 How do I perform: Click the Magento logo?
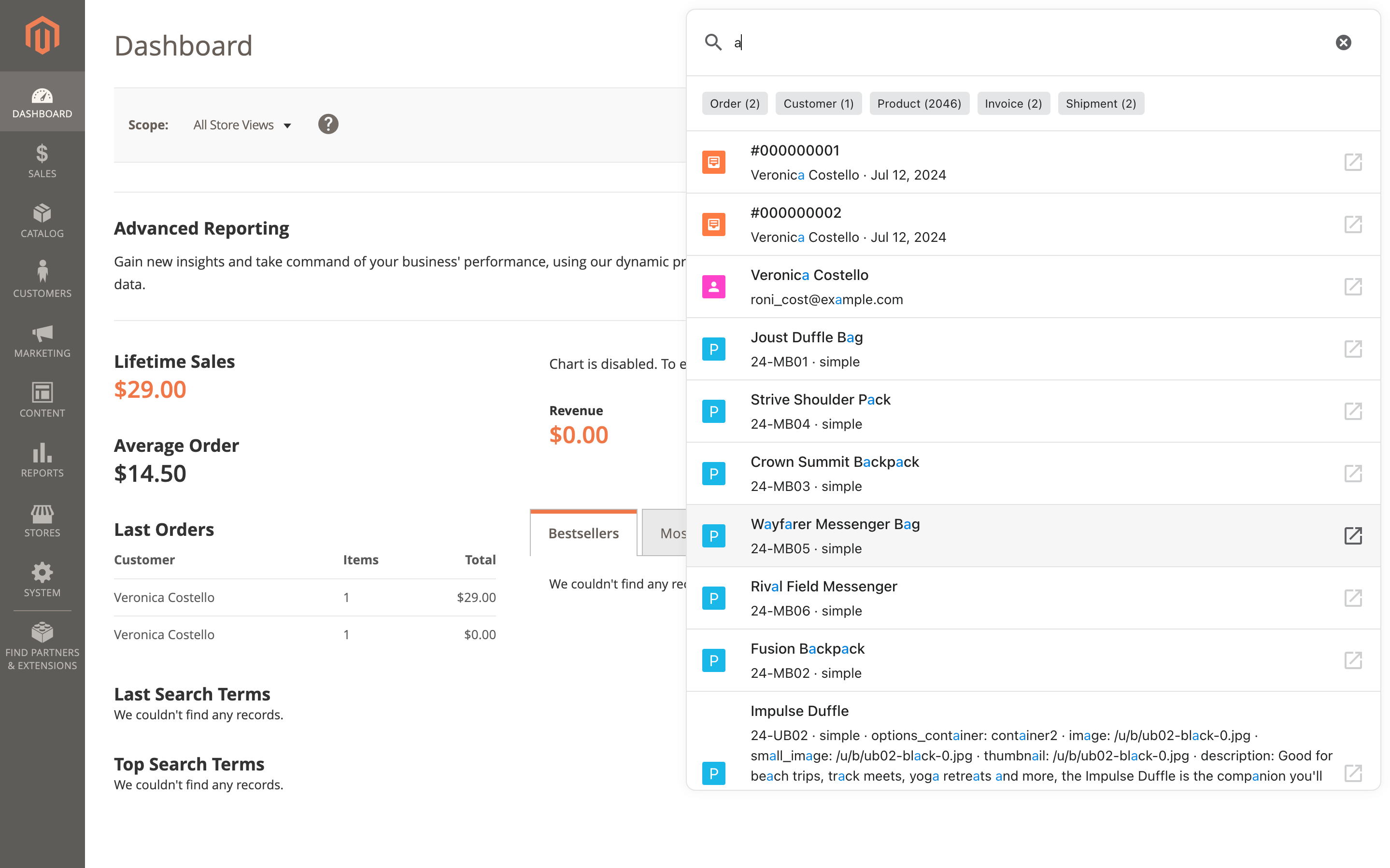tap(42, 36)
